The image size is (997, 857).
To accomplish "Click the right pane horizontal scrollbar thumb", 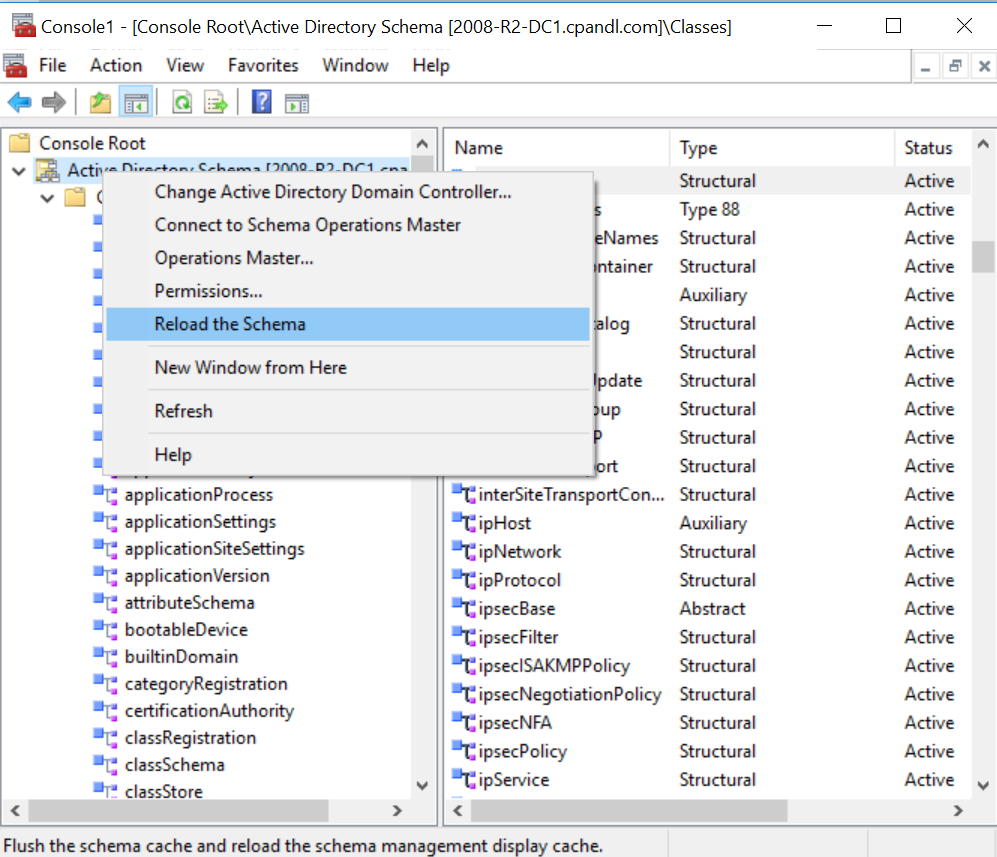I will pyautogui.click(x=628, y=811).
